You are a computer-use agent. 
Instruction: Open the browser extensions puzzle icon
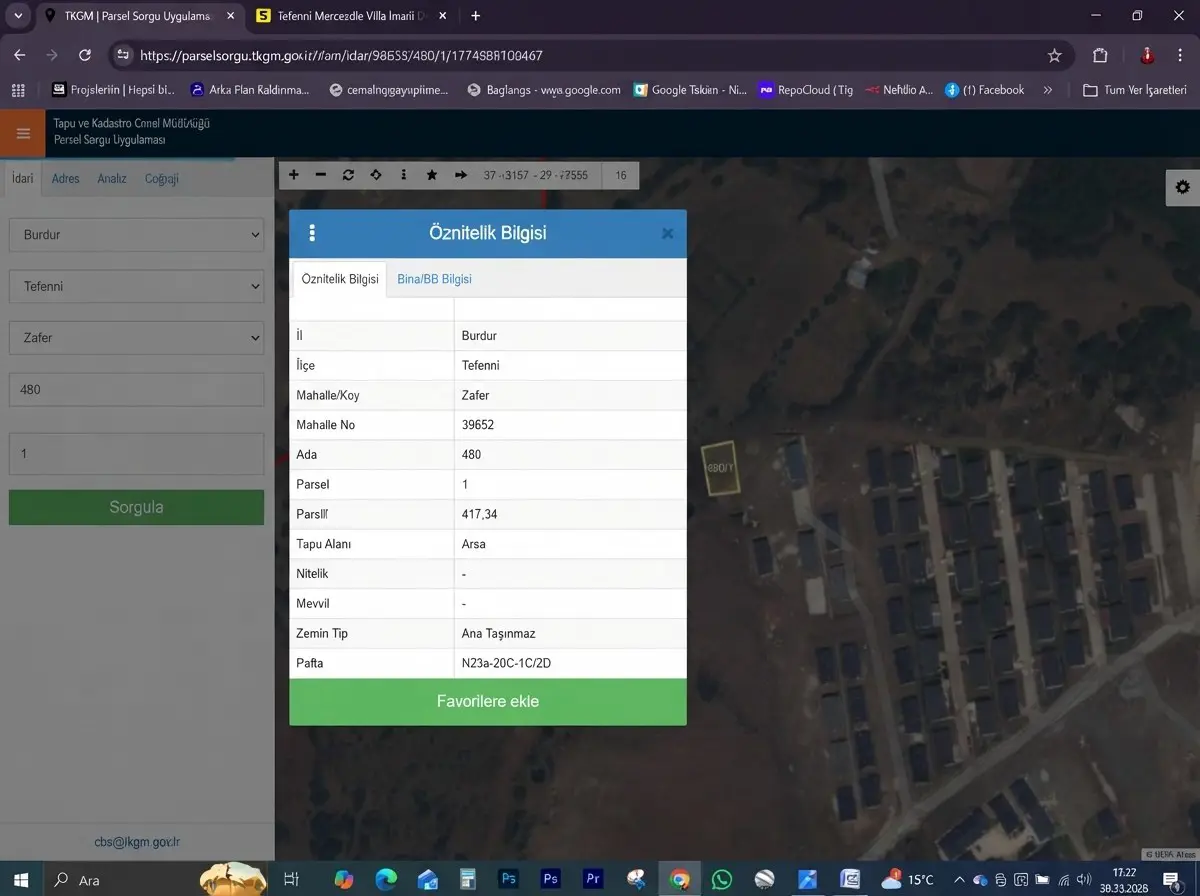click(x=1101, y=56)
